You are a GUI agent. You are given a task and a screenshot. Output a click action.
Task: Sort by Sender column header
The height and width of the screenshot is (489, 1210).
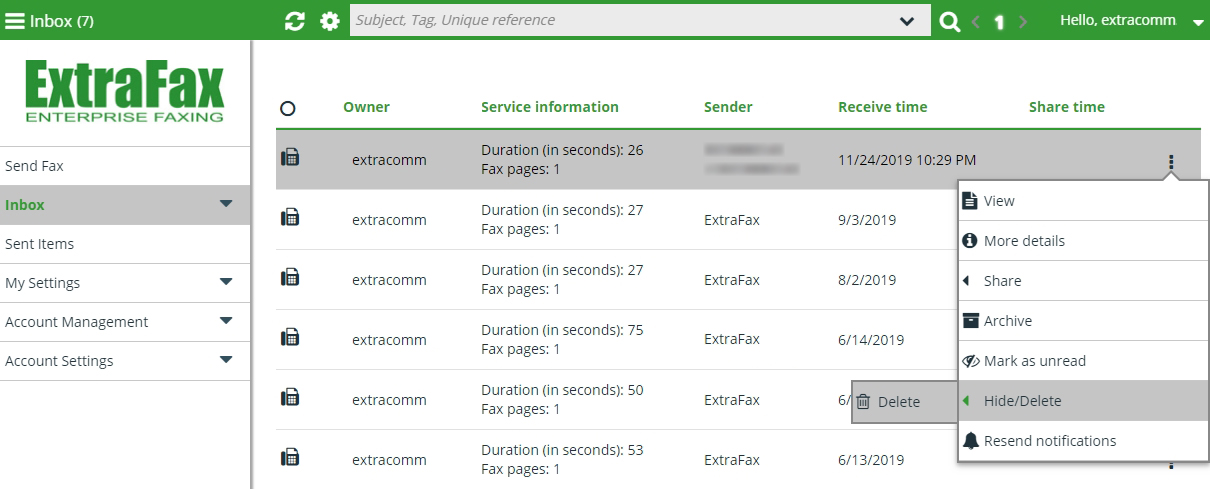tap(728, 107)
